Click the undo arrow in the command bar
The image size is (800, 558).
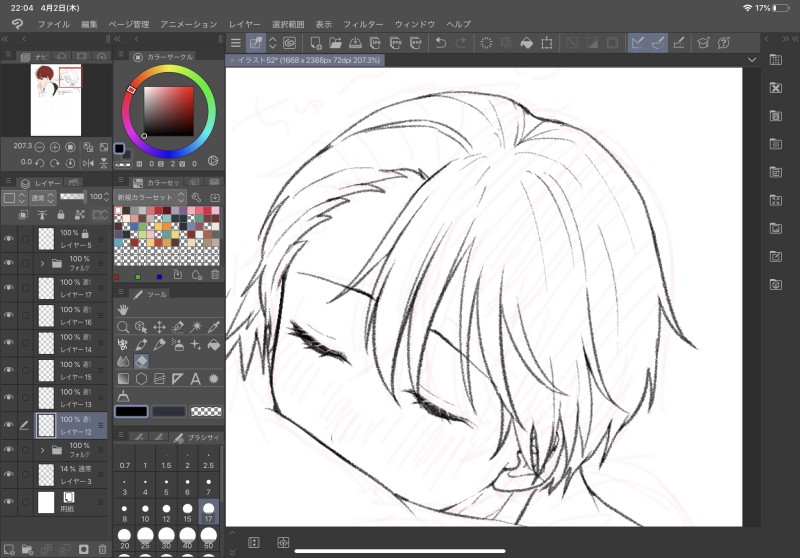click(x=440, y=43)
